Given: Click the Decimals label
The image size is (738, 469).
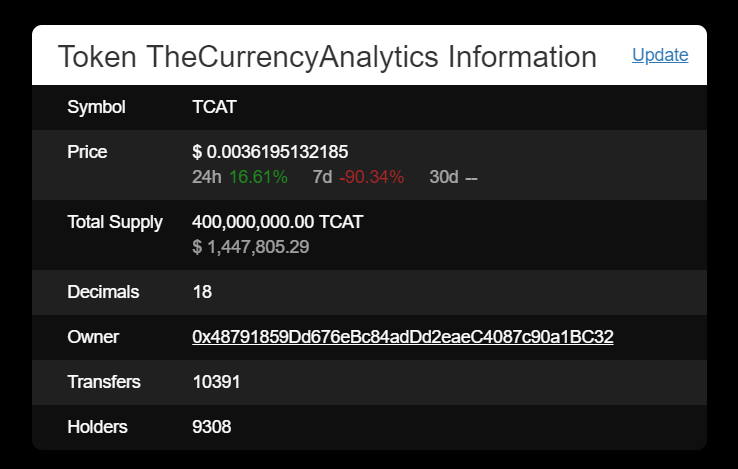Looking at the screenshot, I should click(103, 292).
